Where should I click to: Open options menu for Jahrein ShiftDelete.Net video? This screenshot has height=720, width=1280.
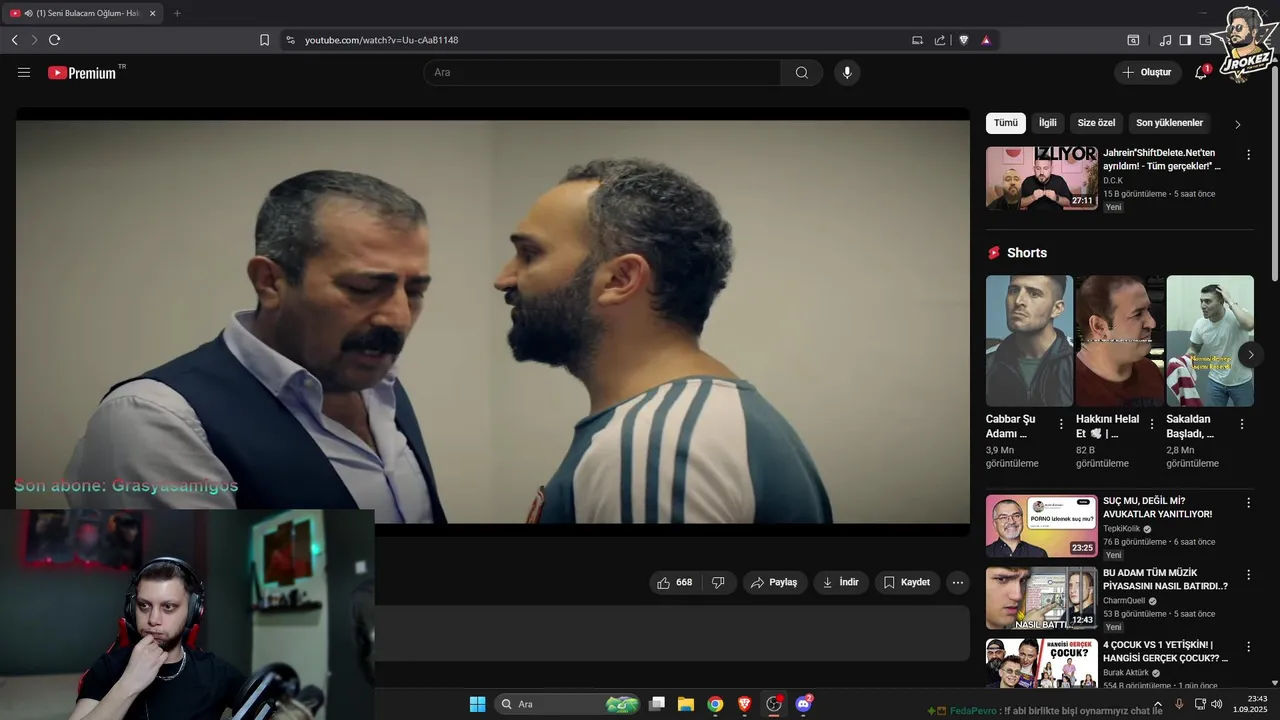tap(1248, 155)
